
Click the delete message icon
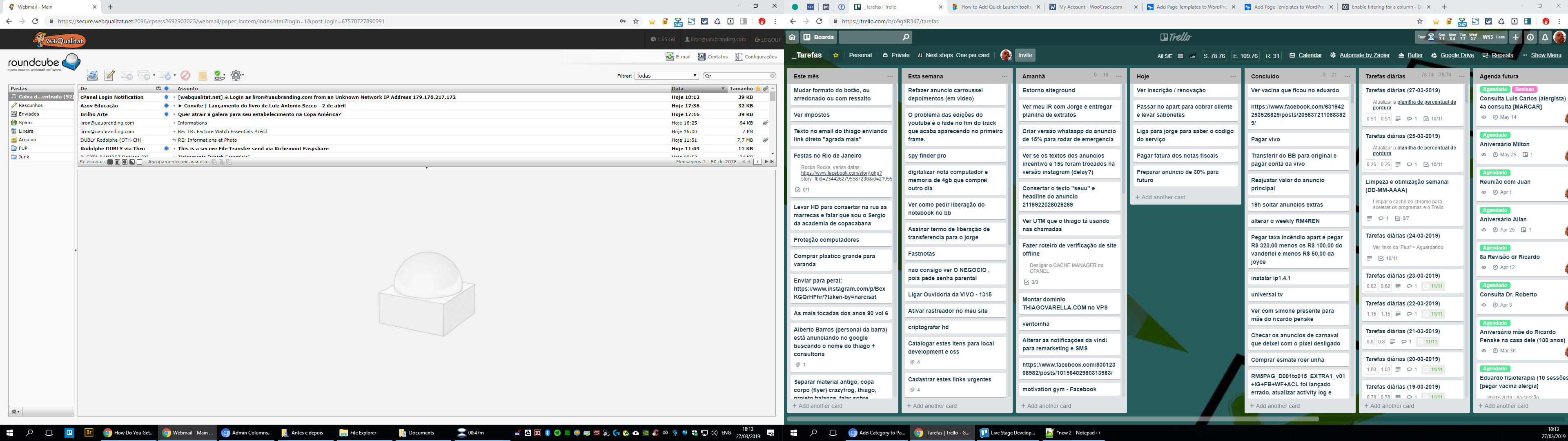point(186,76)
